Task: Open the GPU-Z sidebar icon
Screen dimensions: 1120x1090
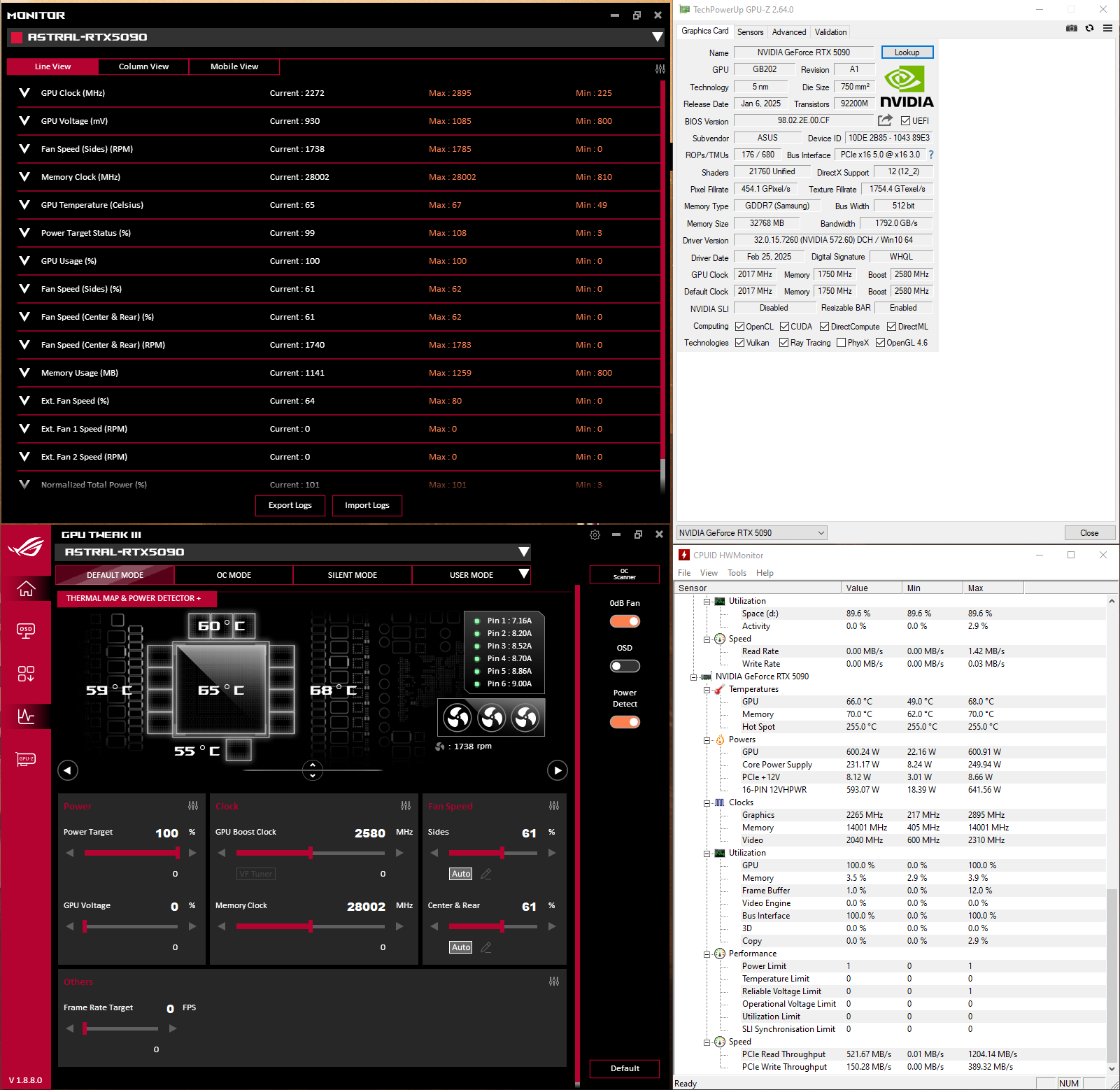Action: [26, 759]
